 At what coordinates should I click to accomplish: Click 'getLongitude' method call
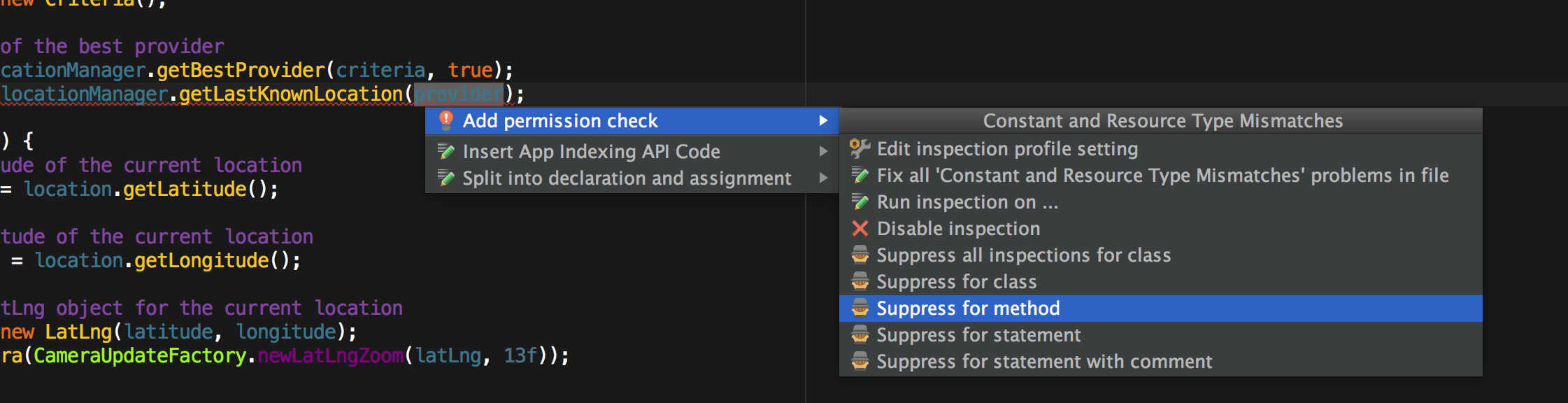[201, 260]
